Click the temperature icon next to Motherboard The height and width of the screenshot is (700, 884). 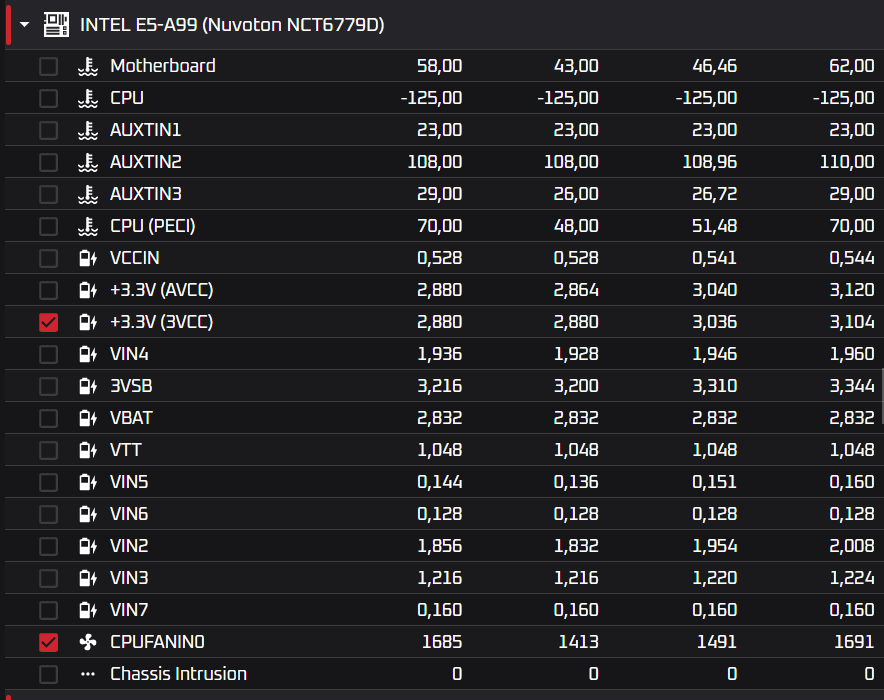(88, 66)
